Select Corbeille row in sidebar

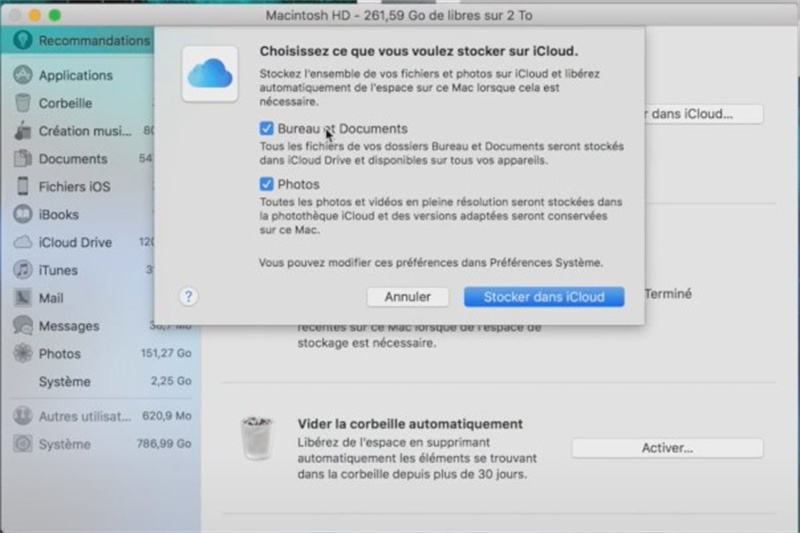click(x=78, y=103)
